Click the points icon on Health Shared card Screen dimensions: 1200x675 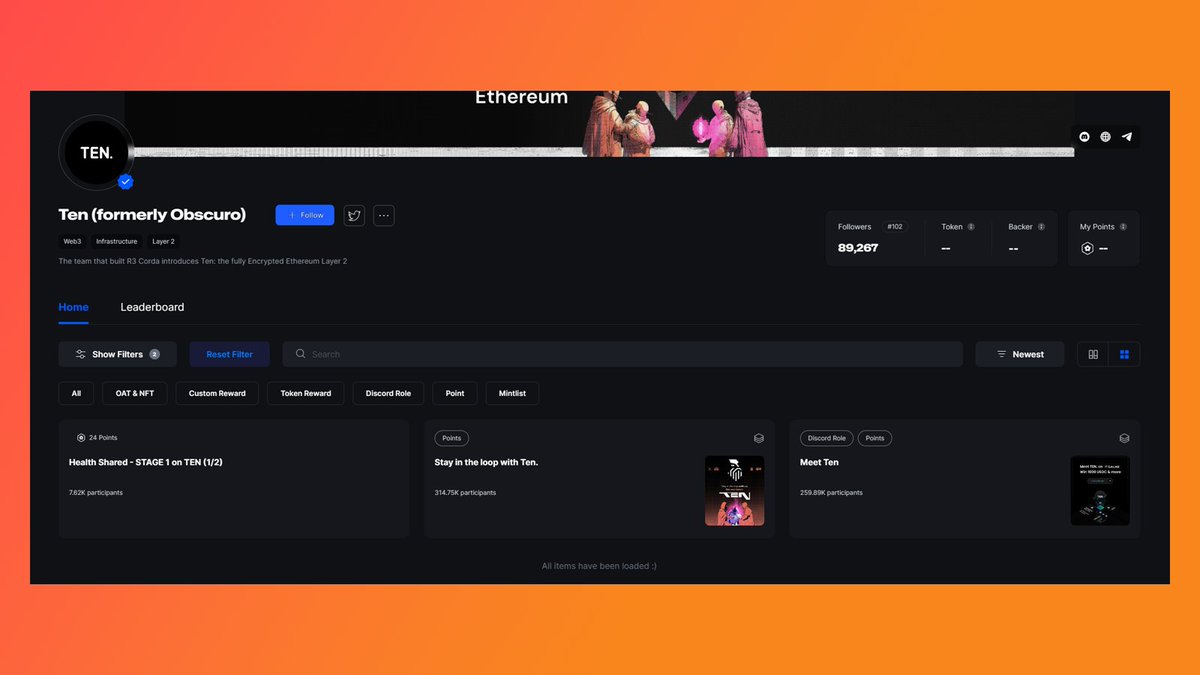pyautogui.click(x=81, y=438)
